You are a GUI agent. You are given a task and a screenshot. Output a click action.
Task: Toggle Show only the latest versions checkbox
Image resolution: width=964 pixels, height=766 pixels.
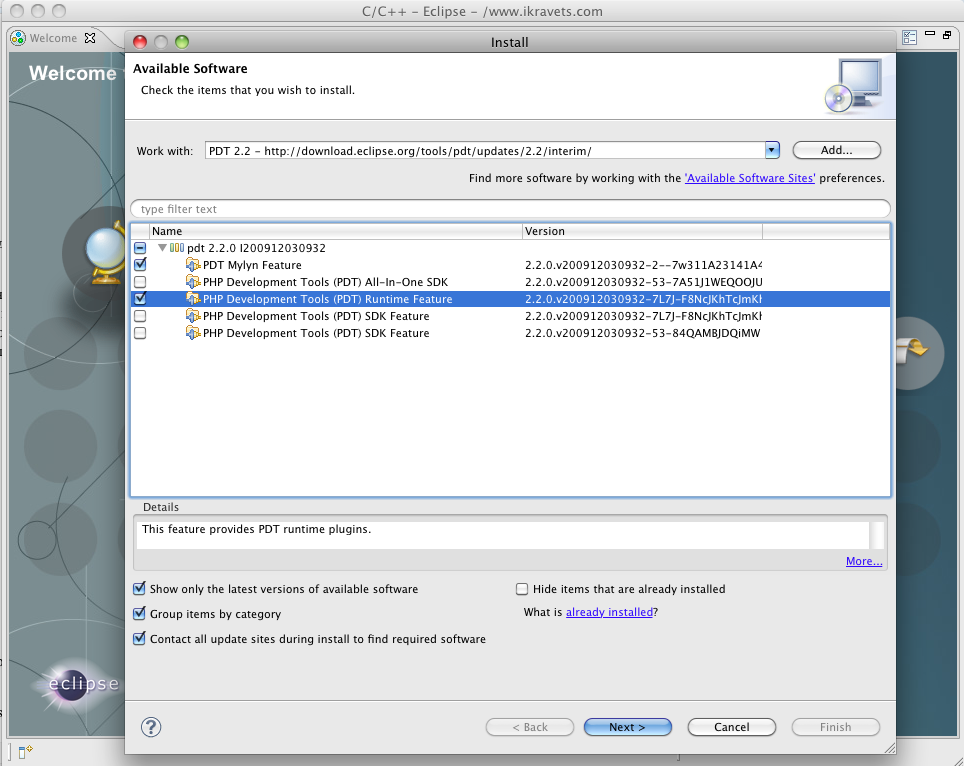140,589
